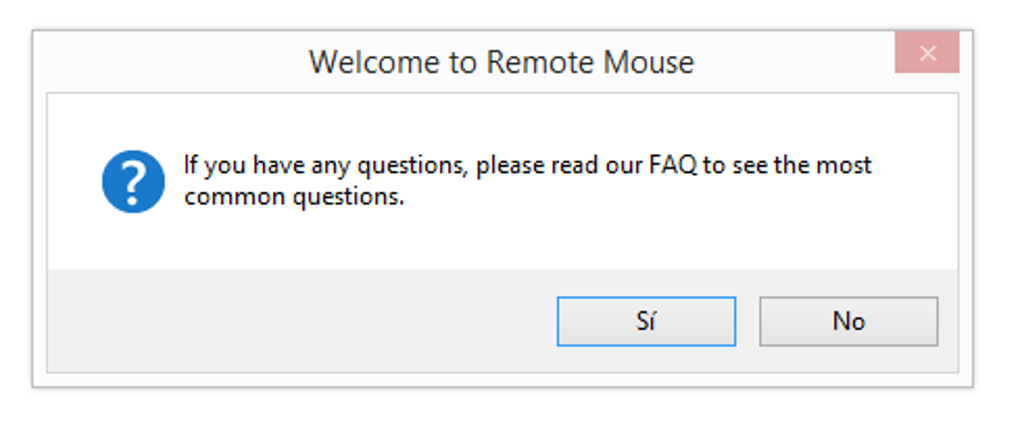
Task: Choose Sí to open the FAQ
Action: (x=646, y=321)
